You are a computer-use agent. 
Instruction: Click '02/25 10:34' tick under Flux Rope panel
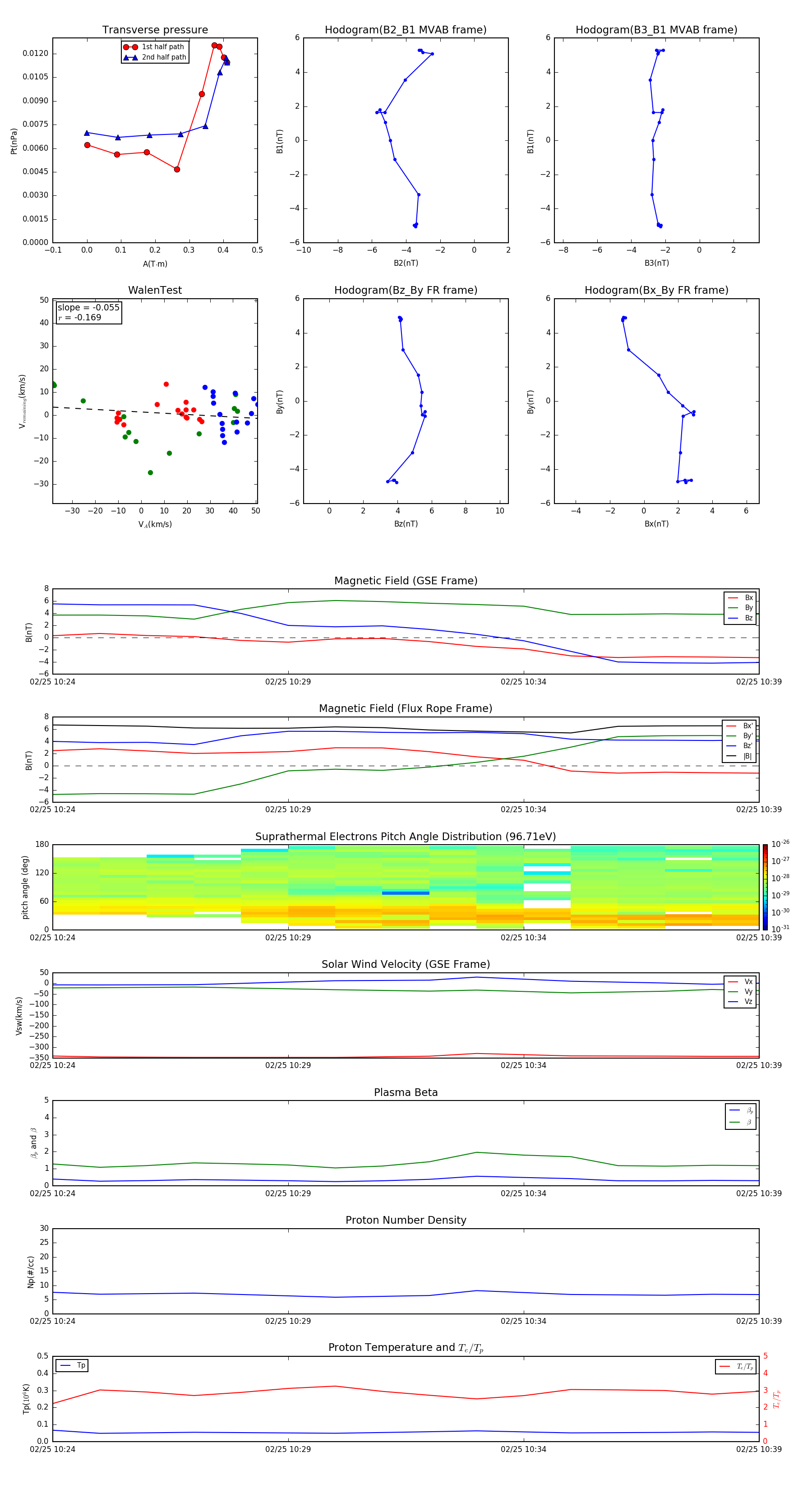click(x=524, y=810)
